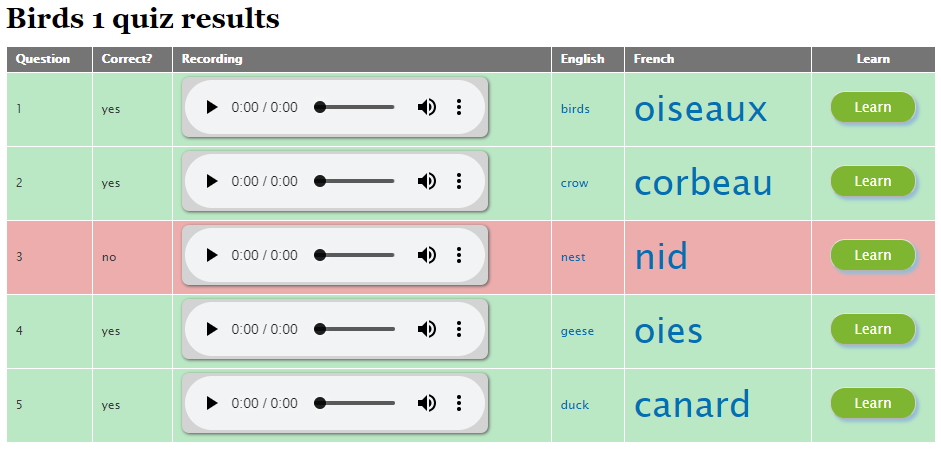Play the recording for question 1
Screen dimensions: 941x449
pyautogui.click(x=212, y=107)
